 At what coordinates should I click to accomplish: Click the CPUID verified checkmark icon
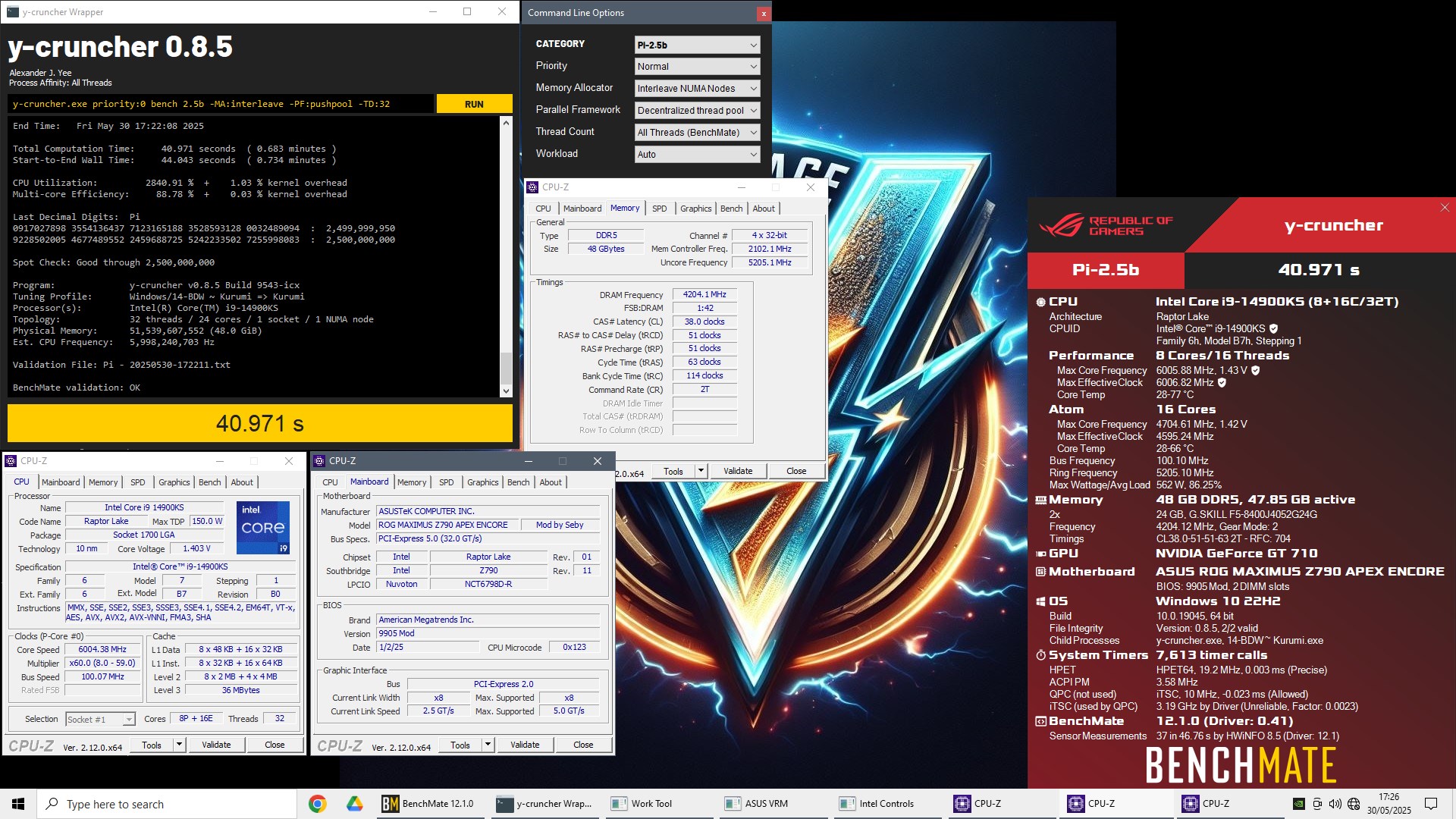click(x=1273, y=329)
